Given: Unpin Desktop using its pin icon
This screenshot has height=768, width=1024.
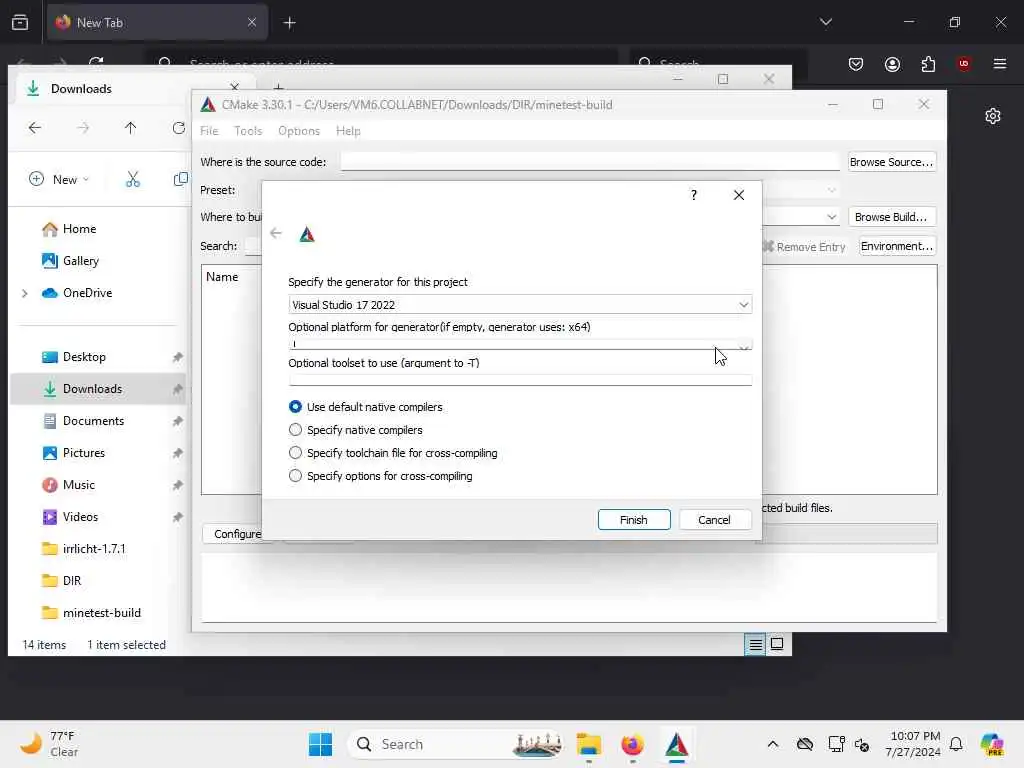Looking at the screenshot, I should point(178,357).
